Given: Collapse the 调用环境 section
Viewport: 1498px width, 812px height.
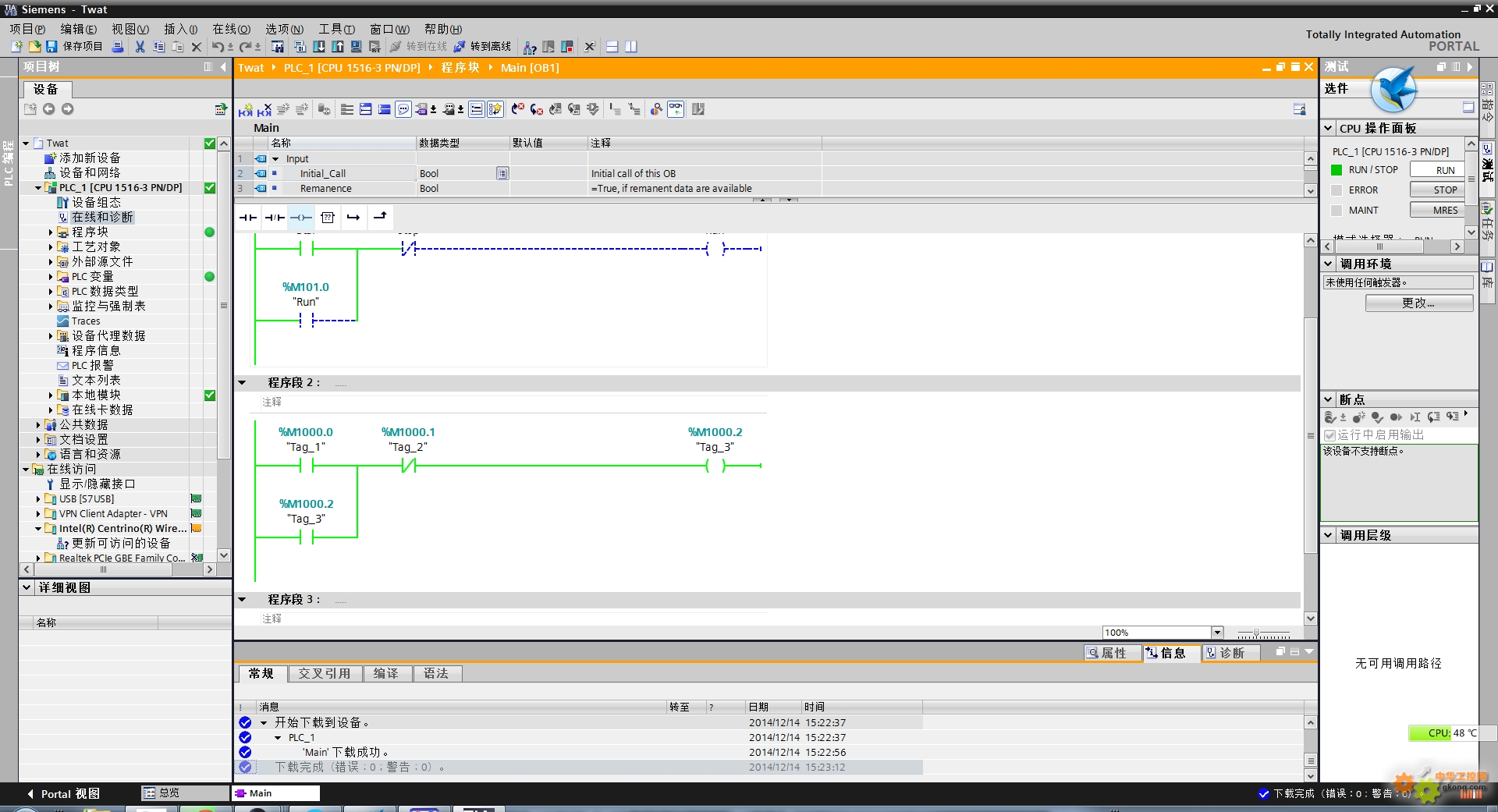Looking at the screenshot, I should click(1329, 264).
